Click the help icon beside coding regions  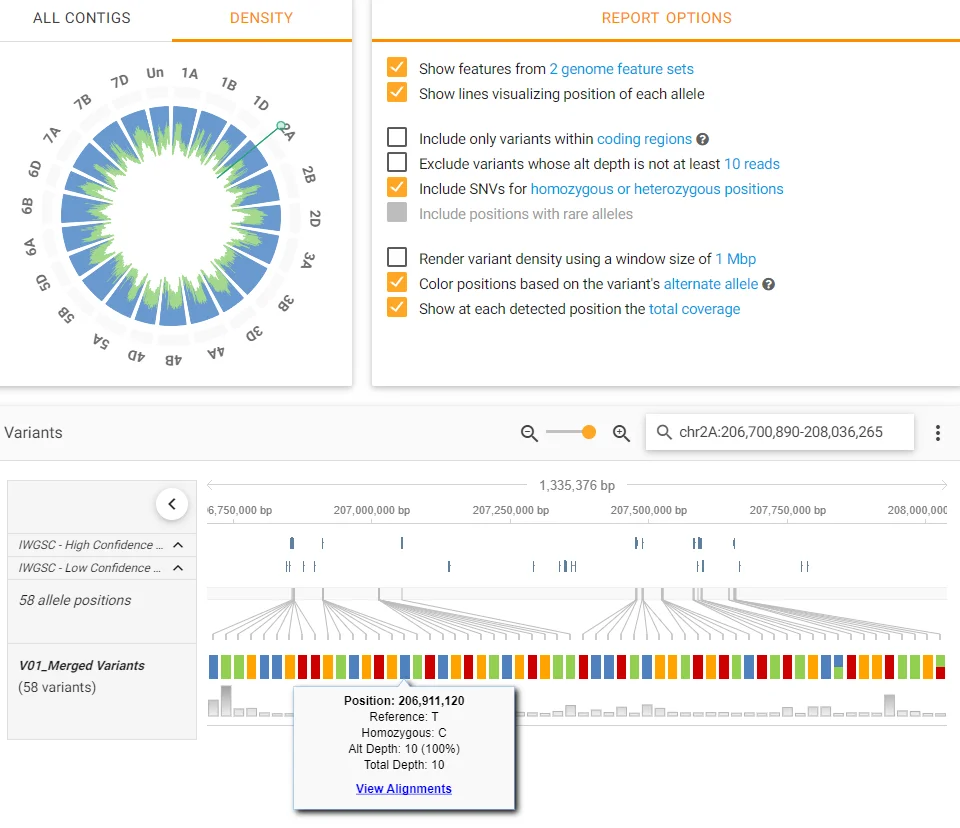tap(703, 140)
